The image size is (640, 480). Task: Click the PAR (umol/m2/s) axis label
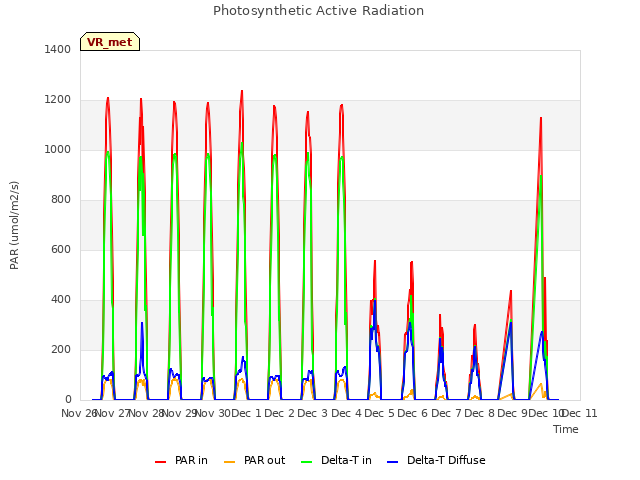tap(14, 225)
